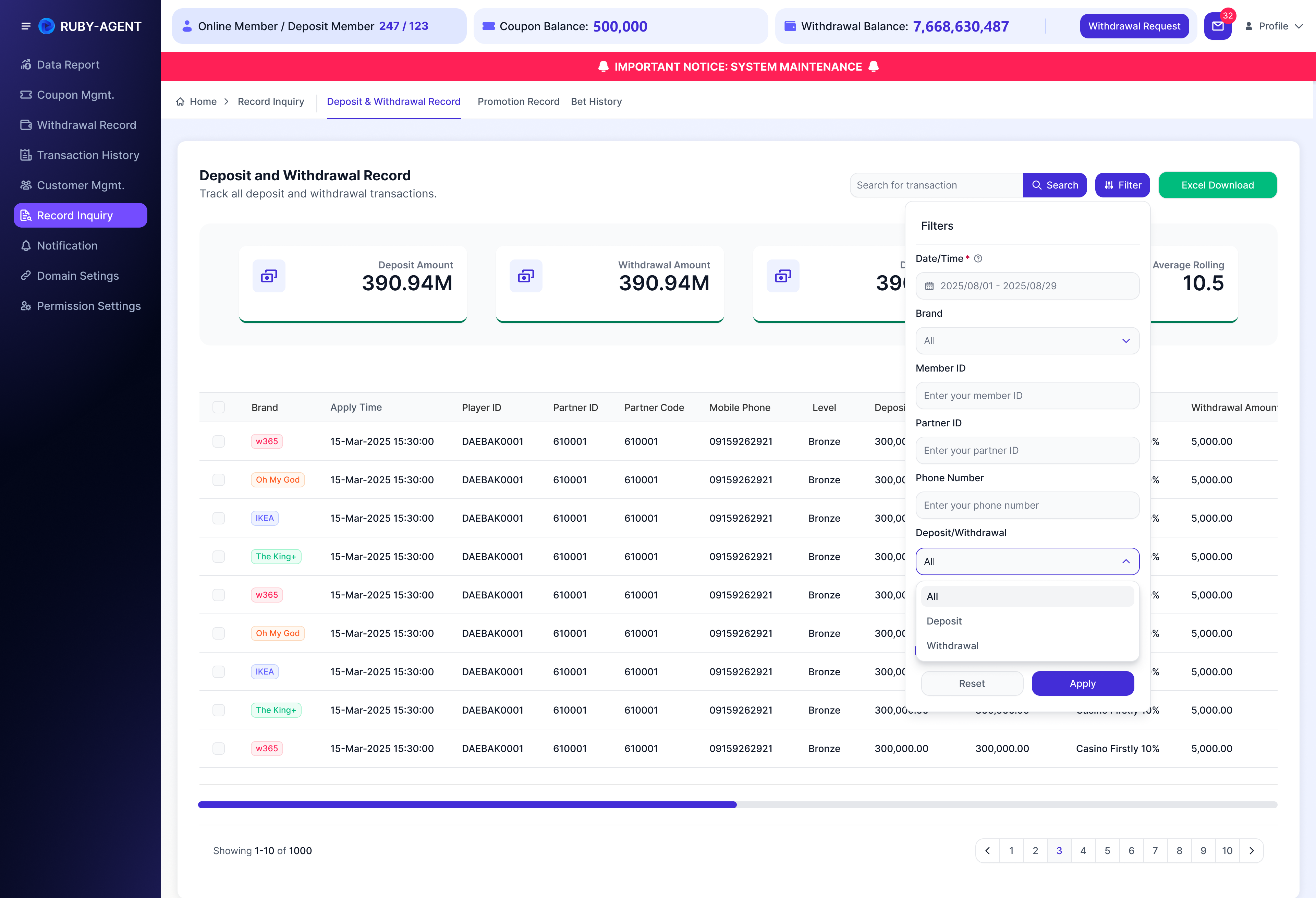Tick the select-all checkbox in the table header

coord(219,407)
